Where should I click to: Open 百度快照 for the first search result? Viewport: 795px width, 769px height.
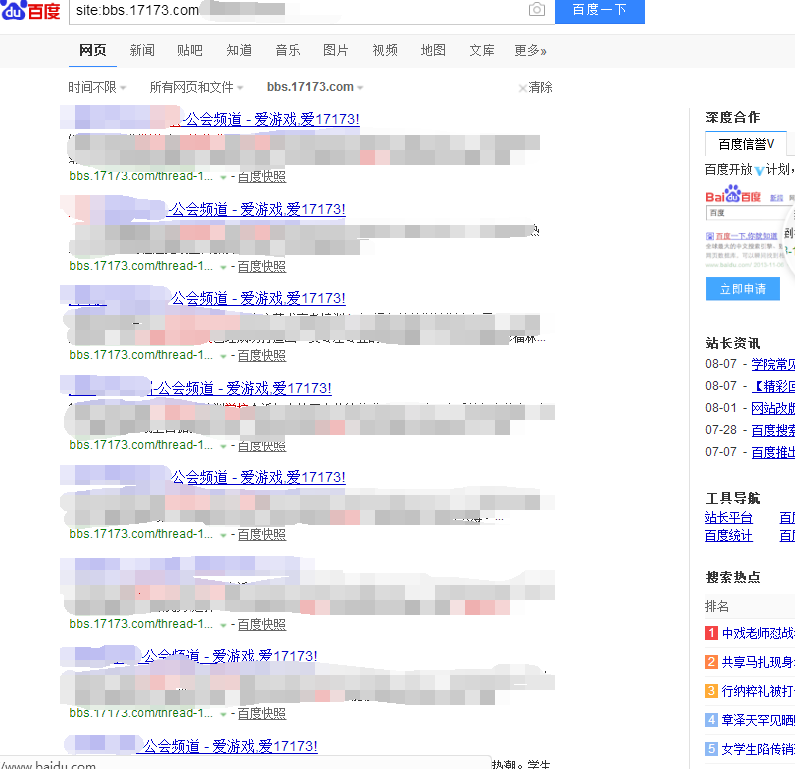pos(262,176)
